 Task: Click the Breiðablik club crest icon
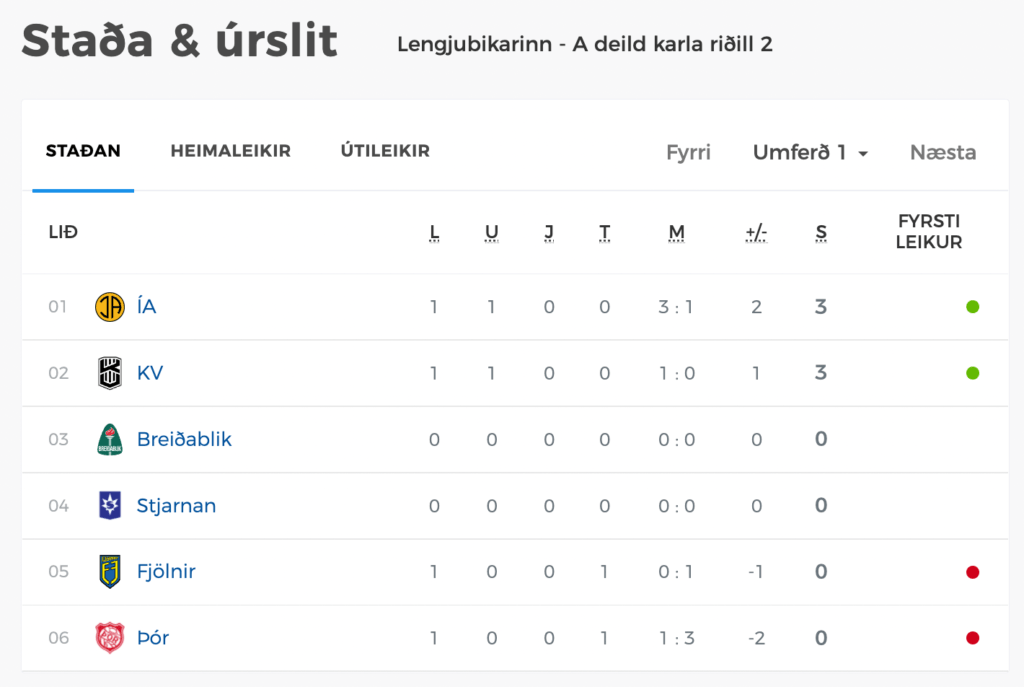[110, 439]
